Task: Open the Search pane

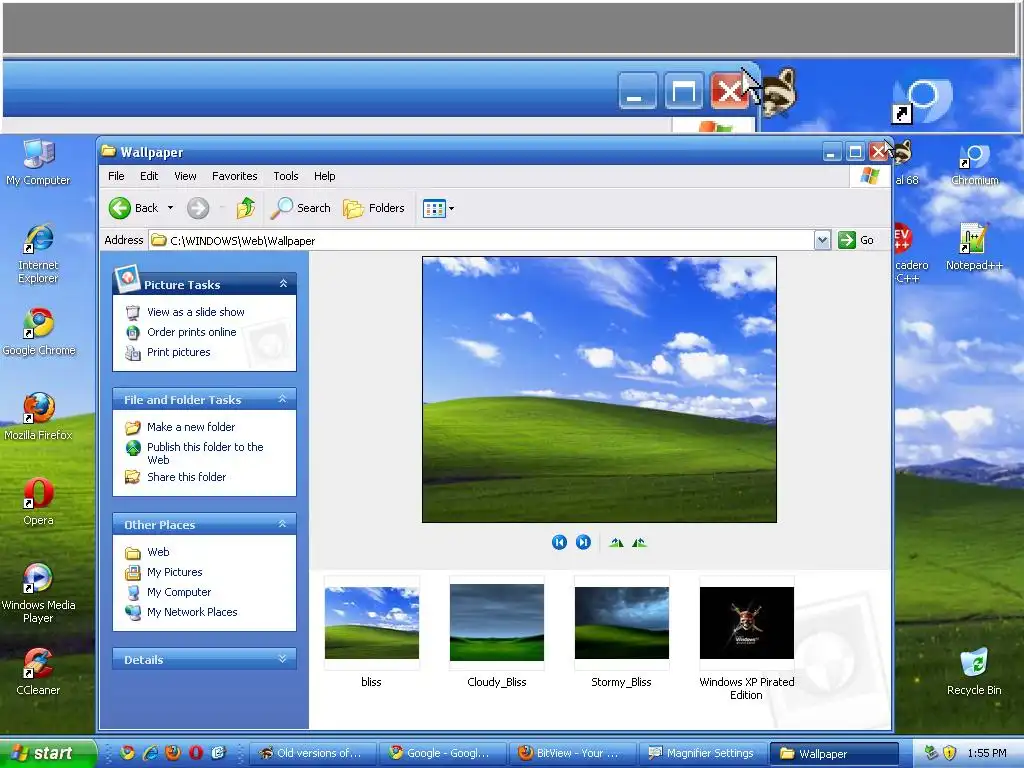Action: pos(301,208)
